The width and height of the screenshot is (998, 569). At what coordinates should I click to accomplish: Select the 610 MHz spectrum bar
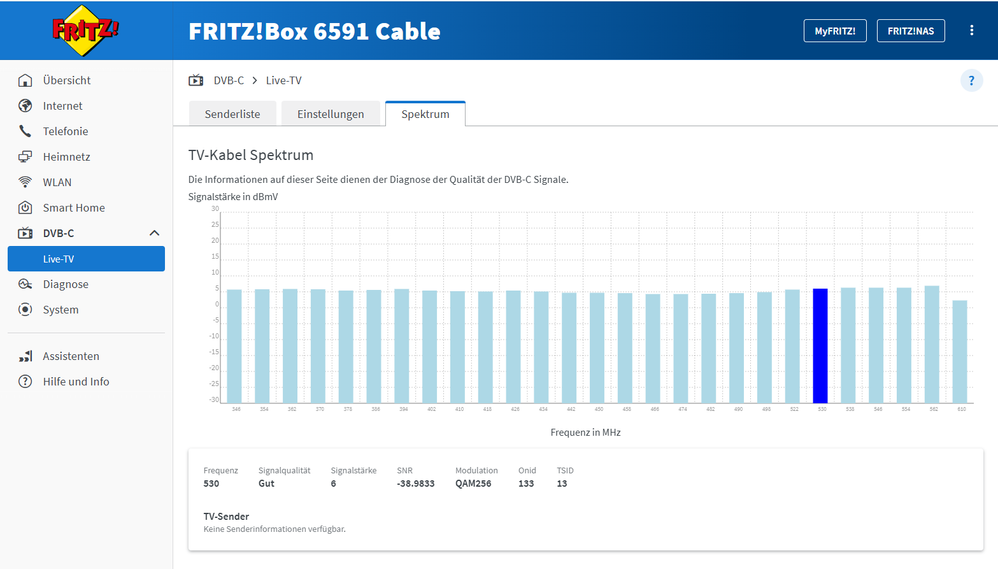click(x=960, y=352)
